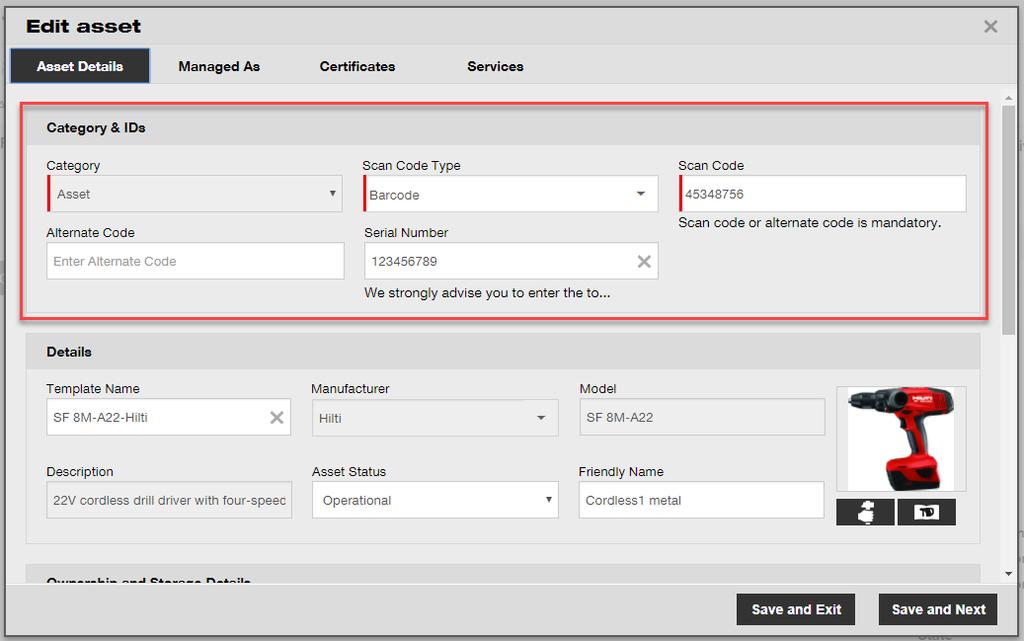Click the Category & IDs section header

click(x=502, y=127)
